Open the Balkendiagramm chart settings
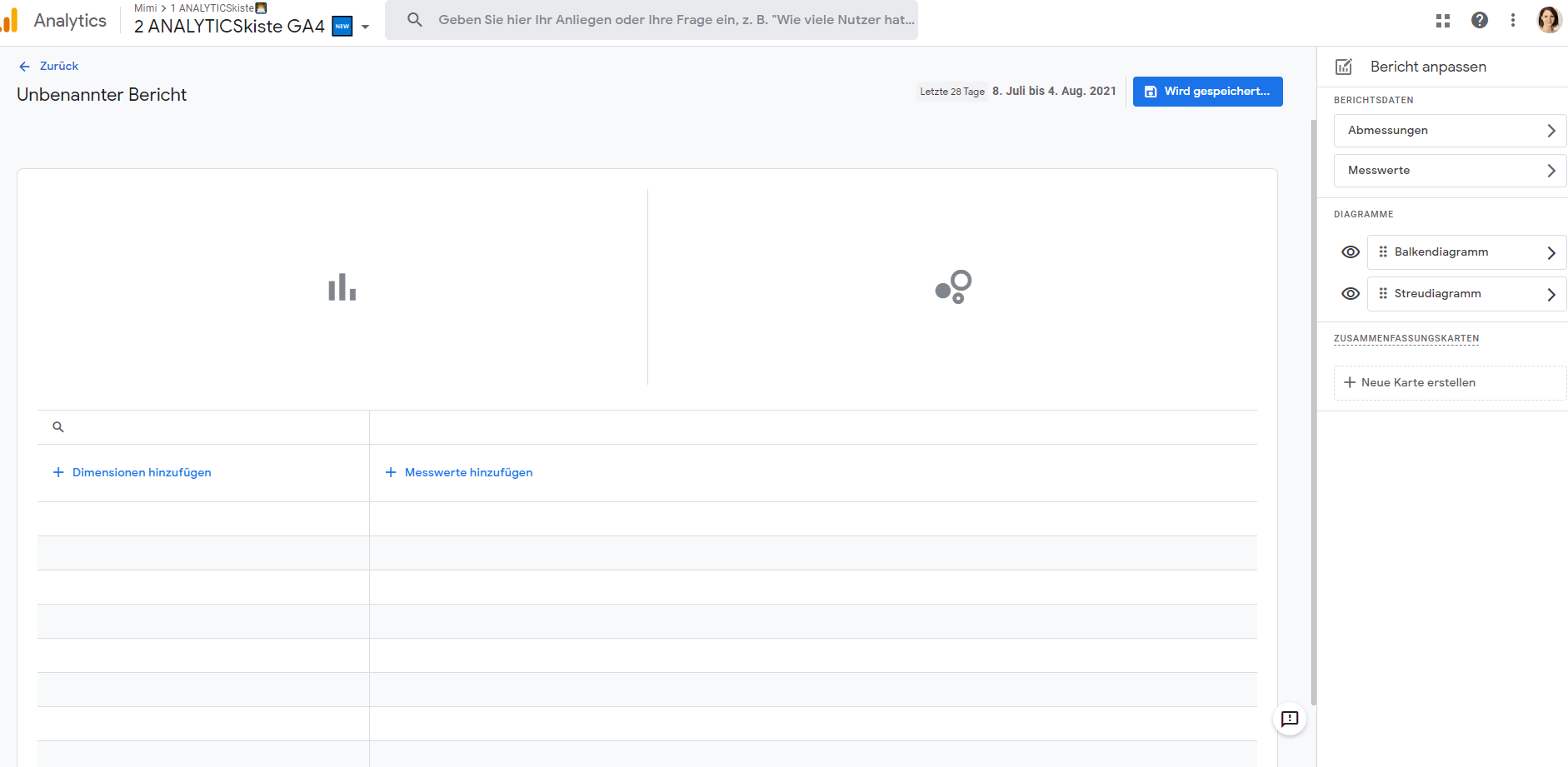Image resolution: width=1568 pixels, height=767 pixels. click(1466, 252)
